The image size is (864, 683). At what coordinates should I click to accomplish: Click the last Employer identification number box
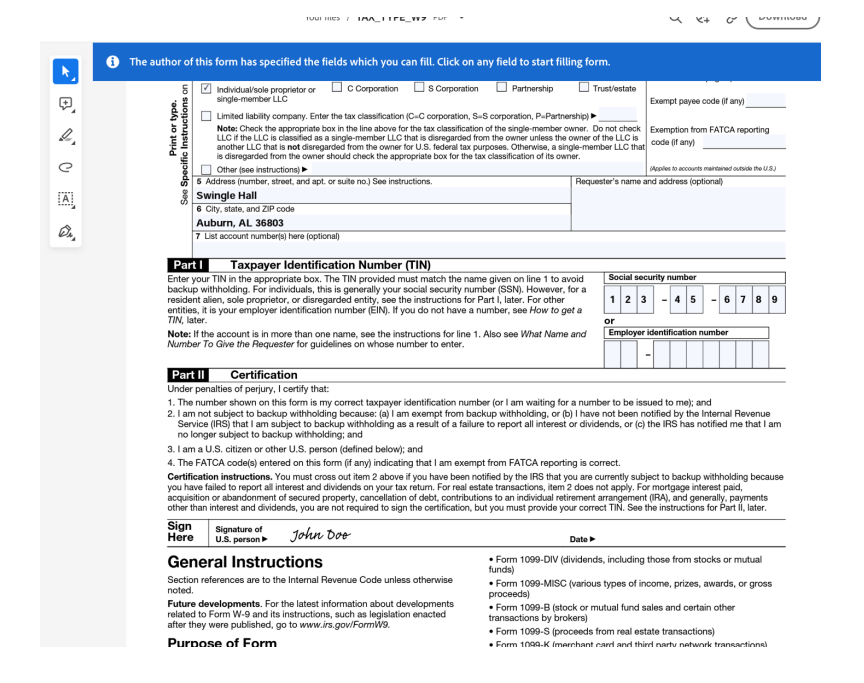tap(760, 354)
